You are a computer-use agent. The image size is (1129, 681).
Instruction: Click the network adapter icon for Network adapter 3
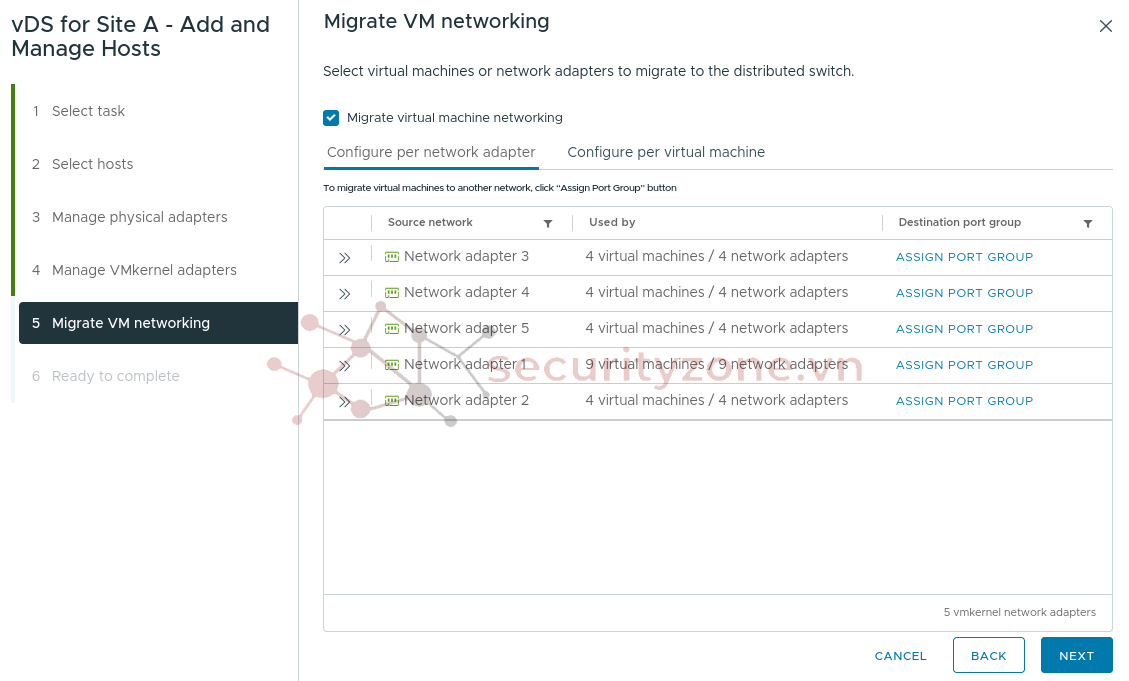tap(392, 257)
